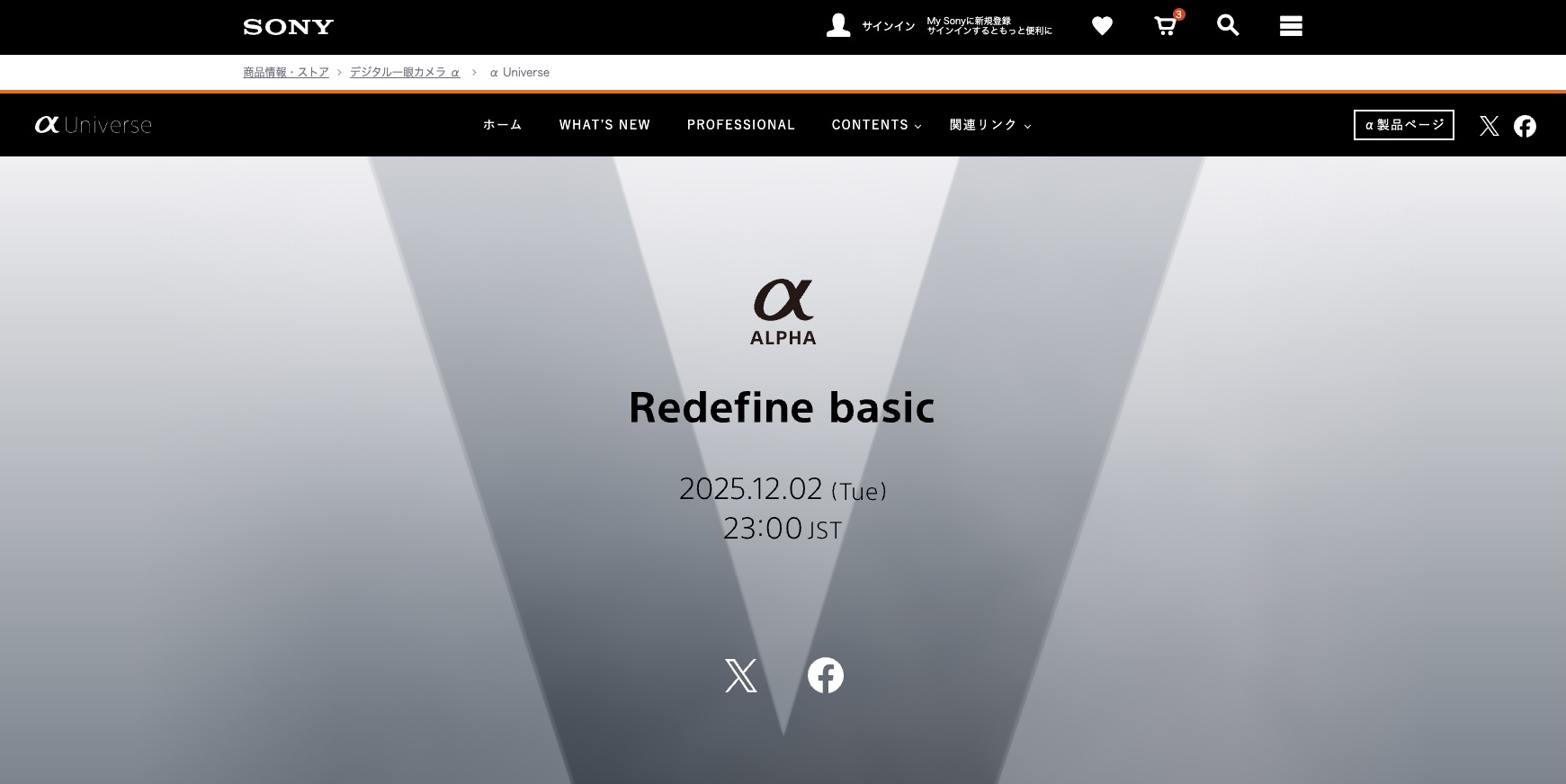Click My Sony新規登録 link
1566x784 pixels.
[x=989, y=26]
